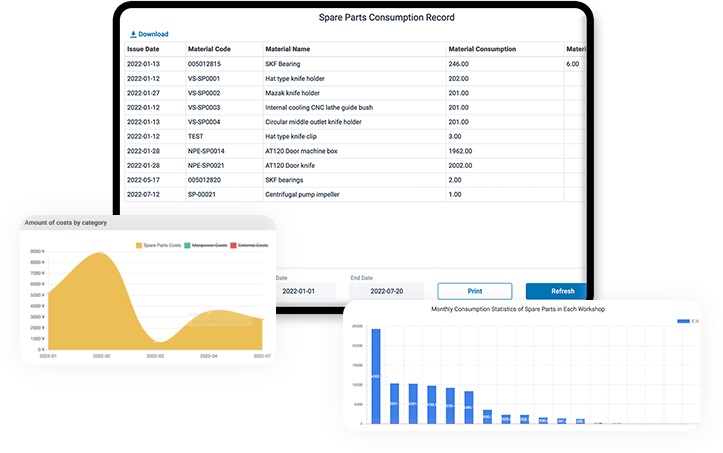Click the Download link text

153,34
